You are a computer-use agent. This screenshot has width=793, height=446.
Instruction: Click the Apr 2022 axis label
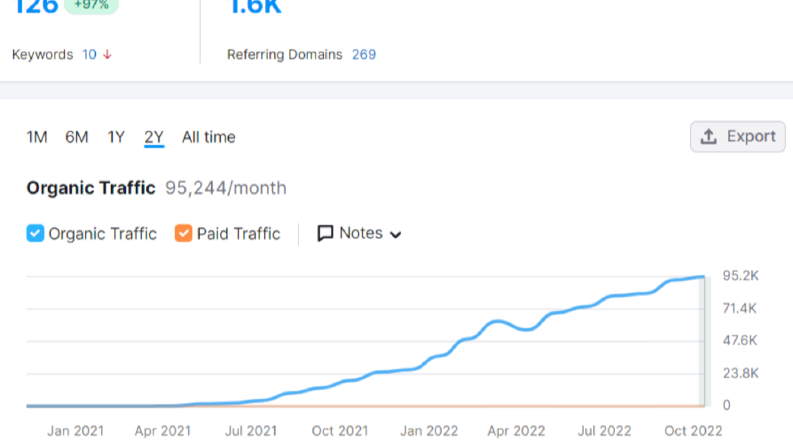pyautogui.click(x=516, y=431)
